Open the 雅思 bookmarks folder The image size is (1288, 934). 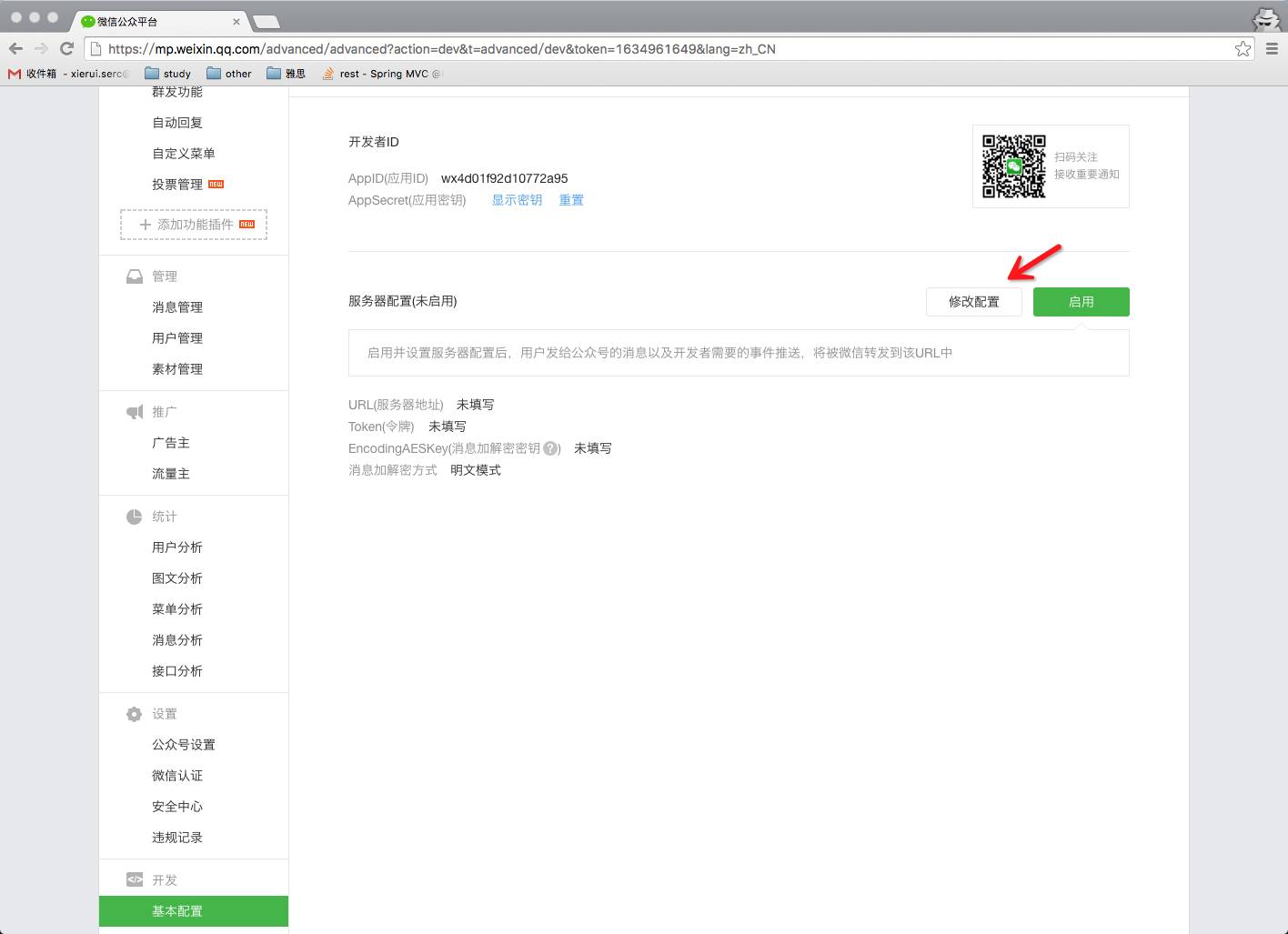(287, 74)
